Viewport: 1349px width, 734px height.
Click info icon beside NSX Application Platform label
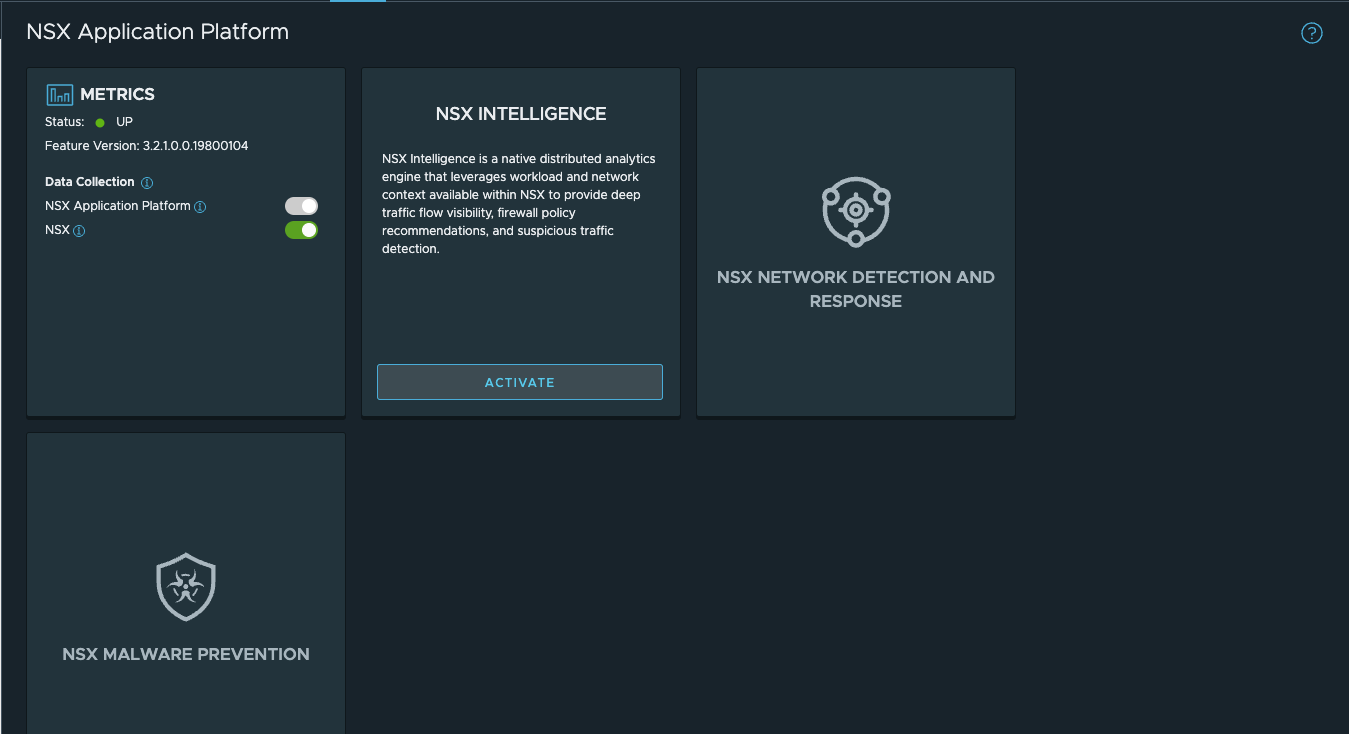[x=200, y=207]
